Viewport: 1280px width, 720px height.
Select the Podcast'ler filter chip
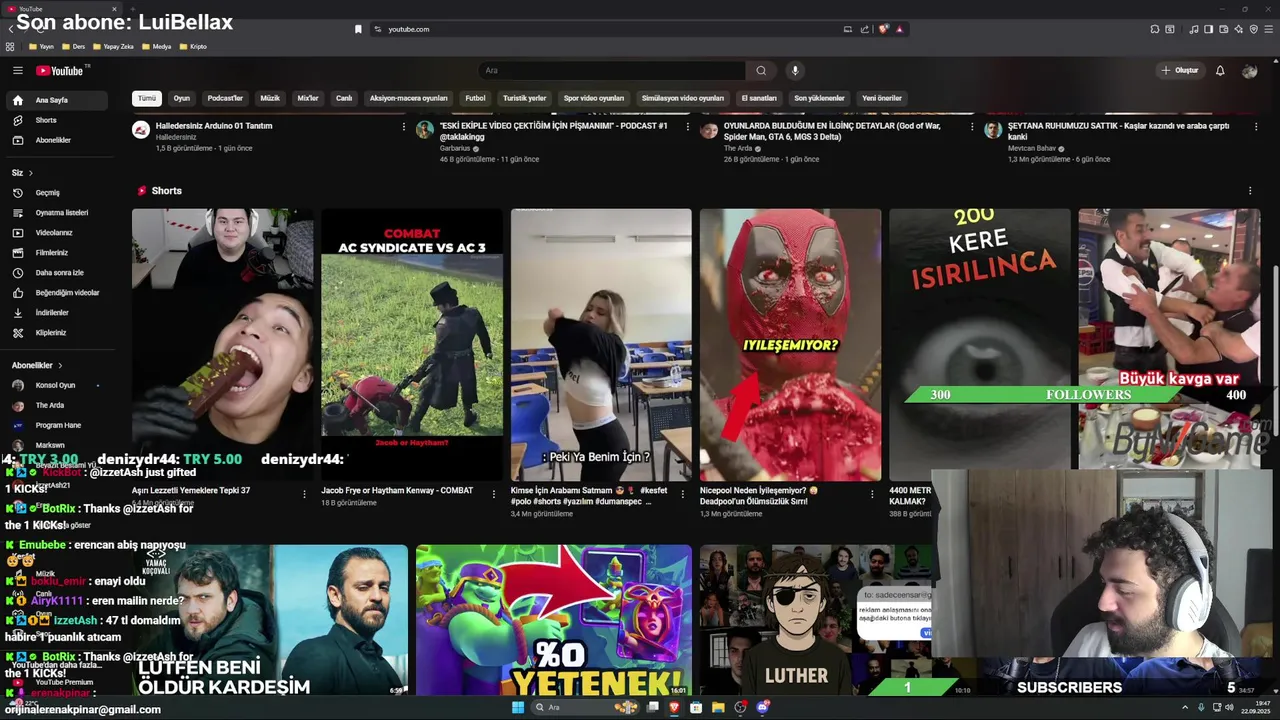click(225, 98)
